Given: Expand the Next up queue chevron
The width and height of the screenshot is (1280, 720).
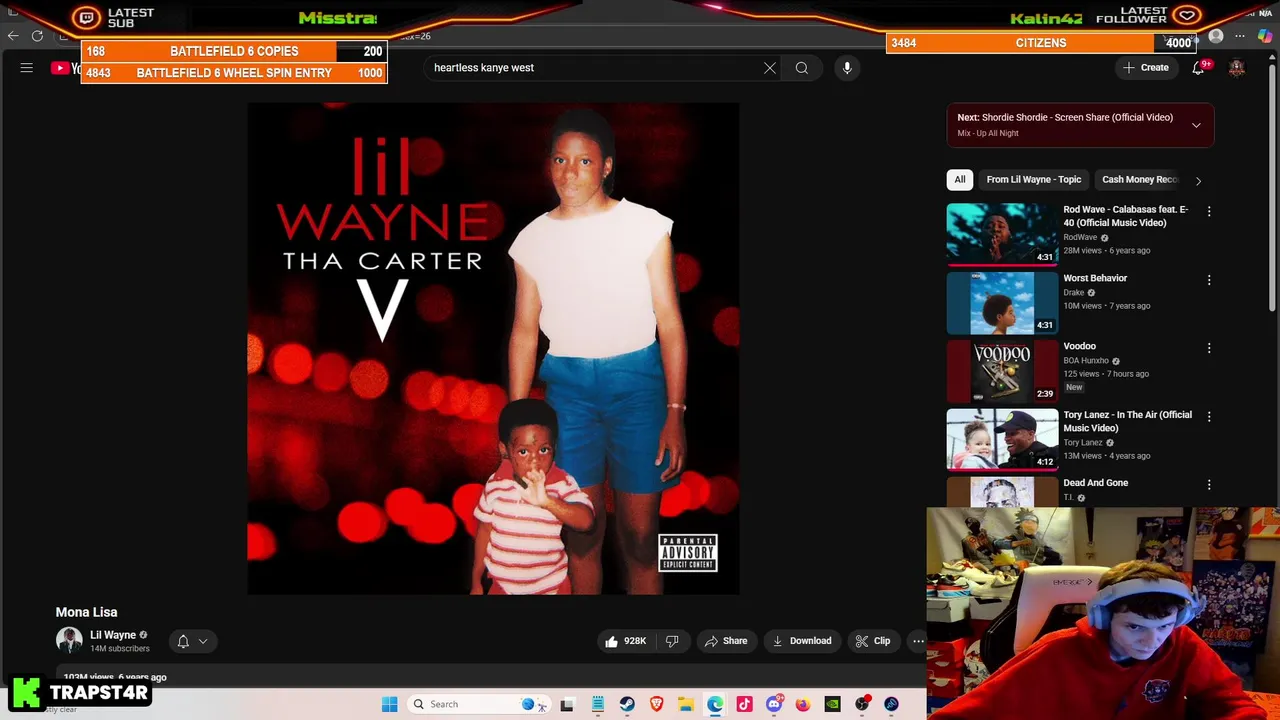Looking at the screenshot, I should [x=1196, y=125].
